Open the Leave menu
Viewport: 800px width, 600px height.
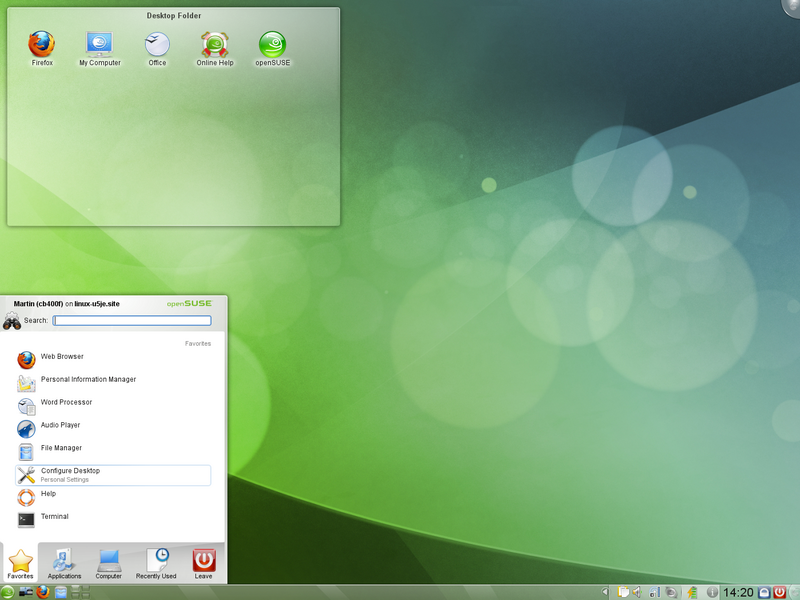202,562
